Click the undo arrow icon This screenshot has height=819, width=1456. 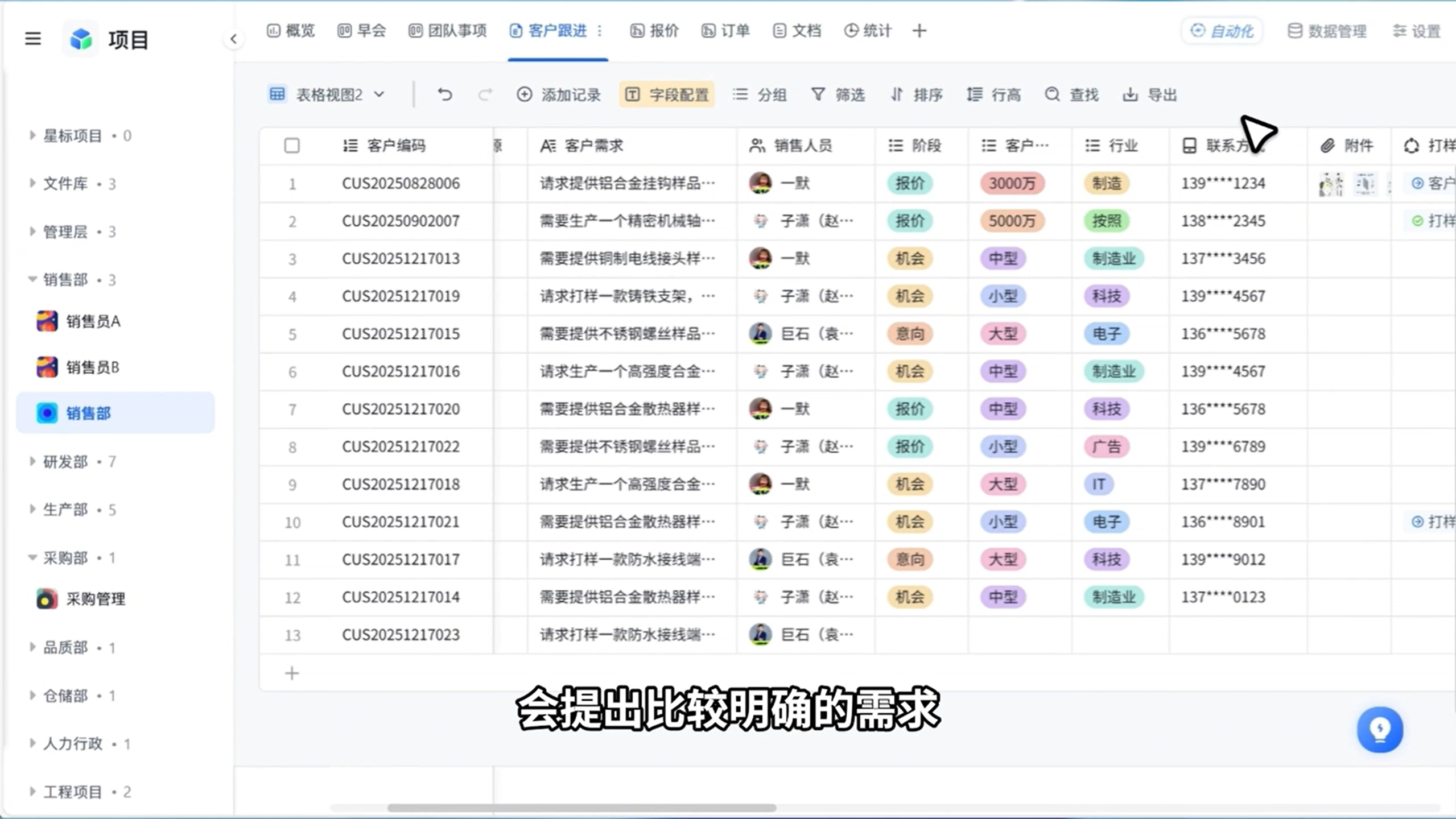(445, 94)
